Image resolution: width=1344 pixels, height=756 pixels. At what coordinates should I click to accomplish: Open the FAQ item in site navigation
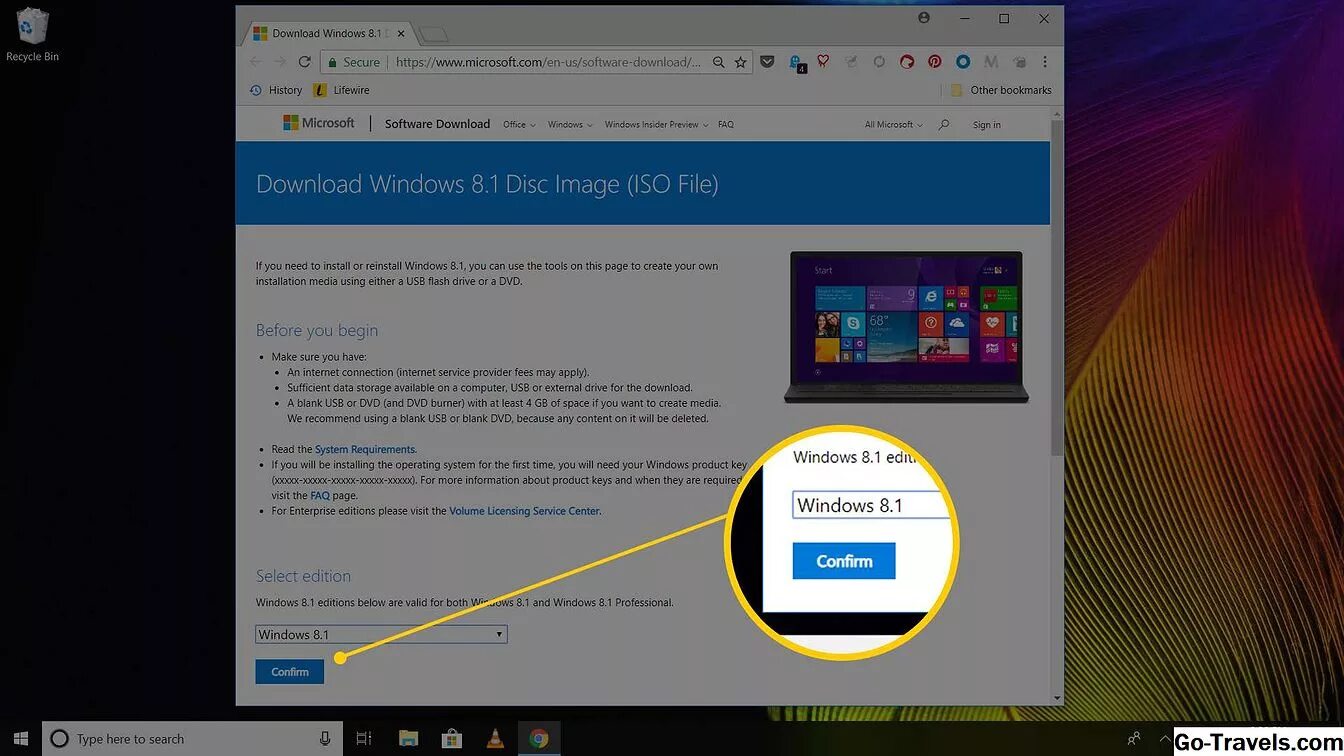(726, 125)
